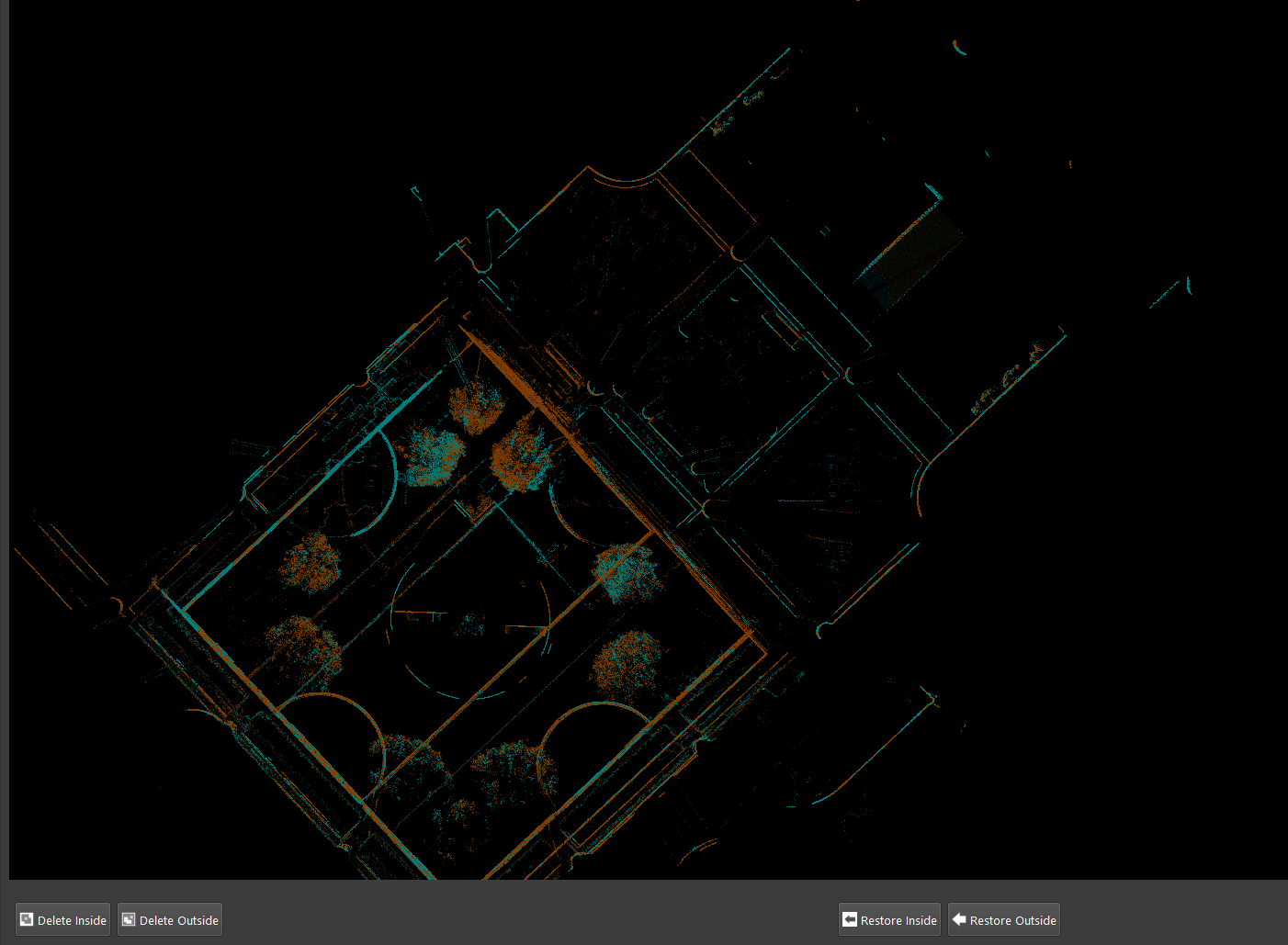This screenshot has height=945, width=1288.
Task: Select the teal tree on courtyard's right side
Action: [626, 571]
